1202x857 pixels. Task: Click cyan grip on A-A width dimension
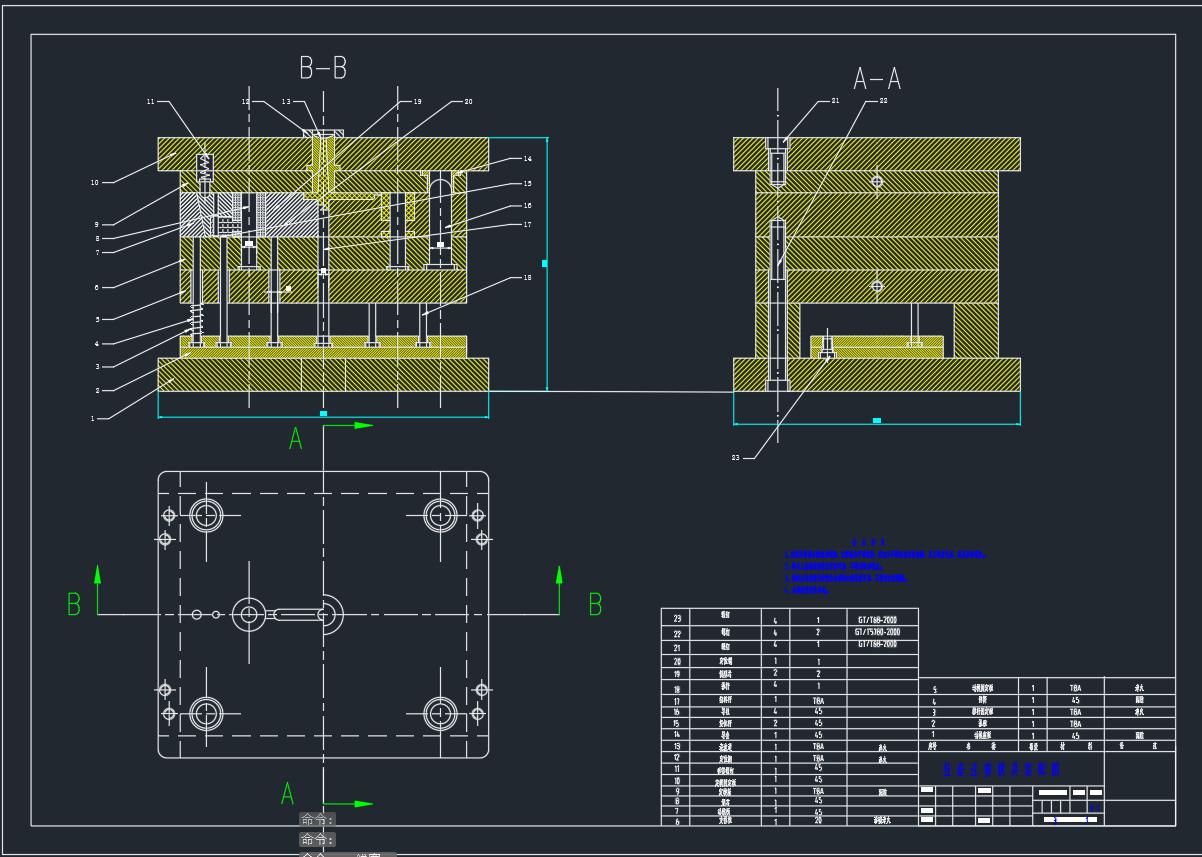coord(877,420)
